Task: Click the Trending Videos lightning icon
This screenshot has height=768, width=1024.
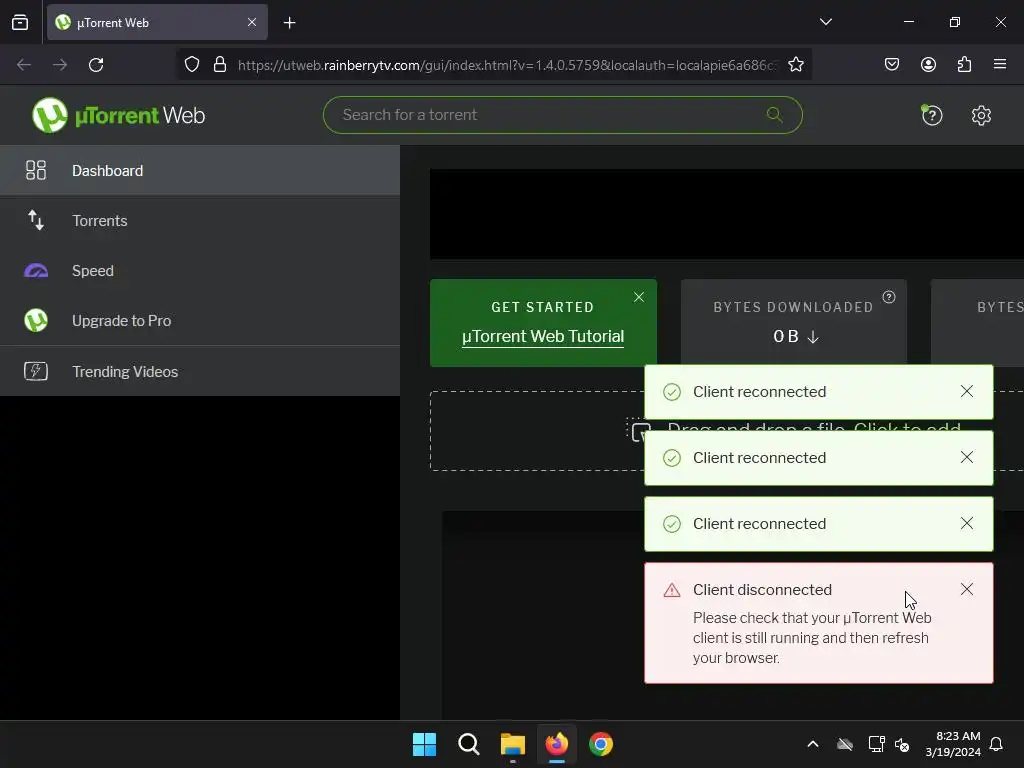Action: pyautogui.click(x=36, y=371)
